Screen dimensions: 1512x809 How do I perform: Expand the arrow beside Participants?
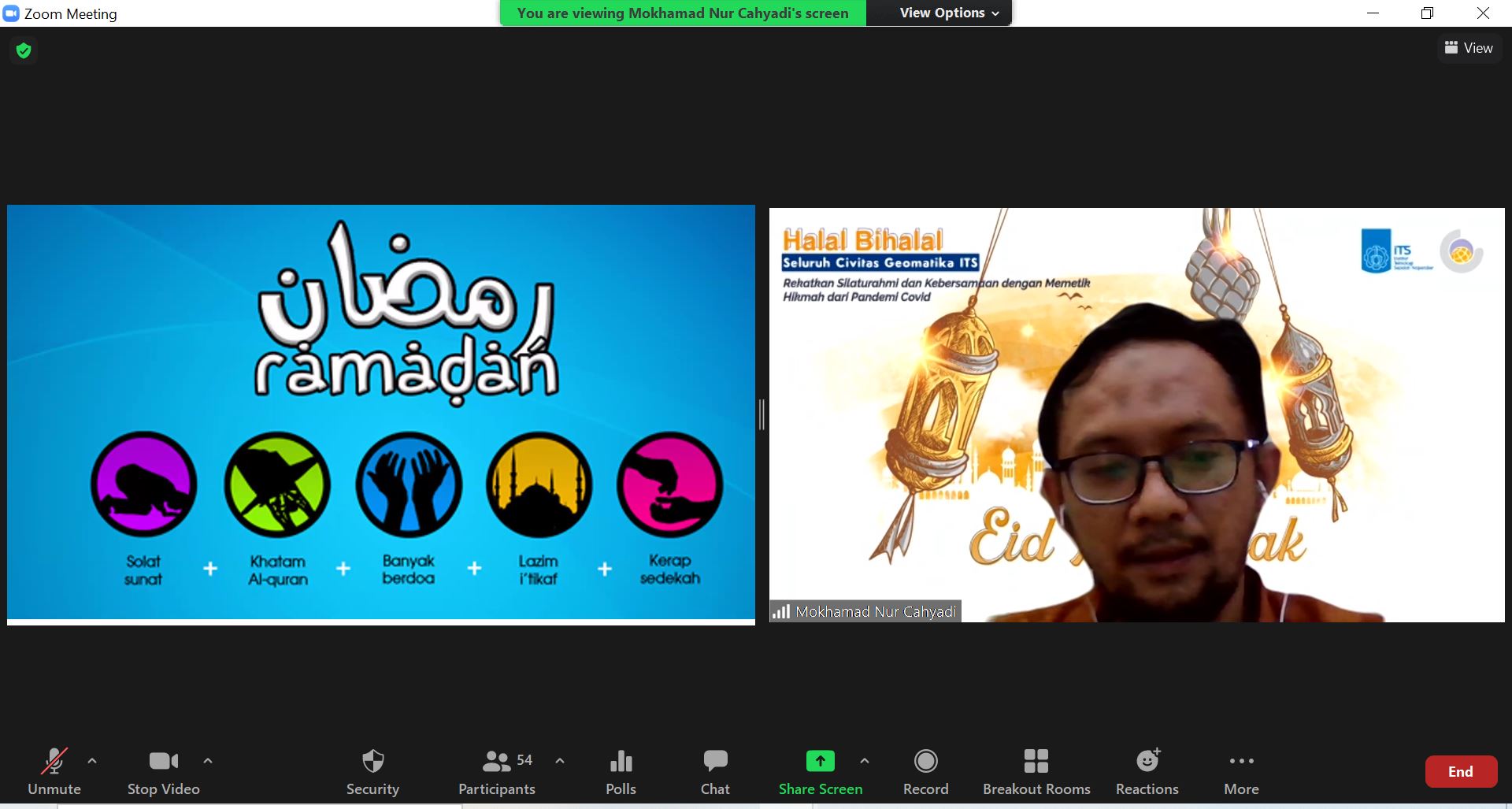[560, 761]
